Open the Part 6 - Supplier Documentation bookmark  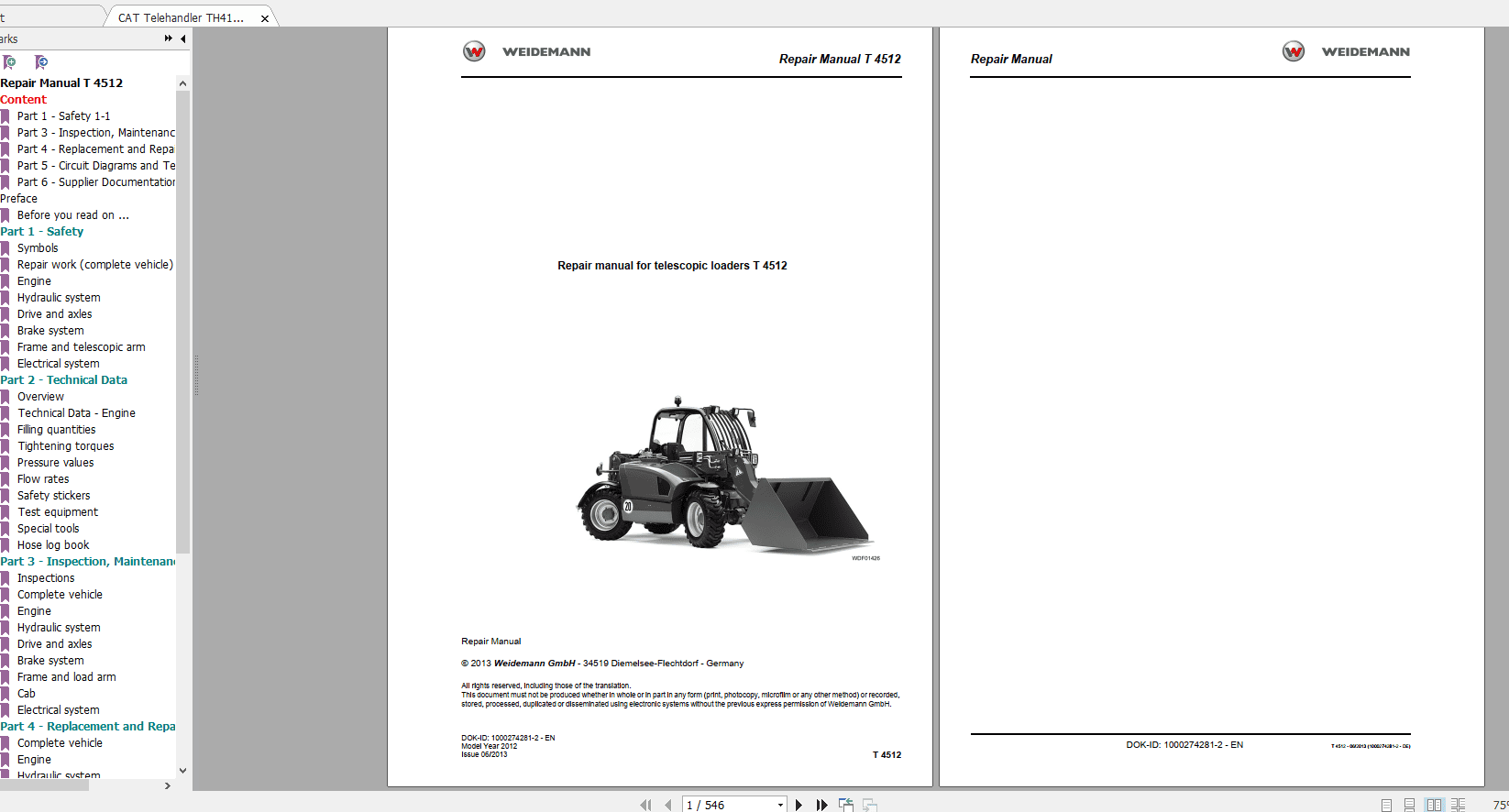tap(95, 181)
